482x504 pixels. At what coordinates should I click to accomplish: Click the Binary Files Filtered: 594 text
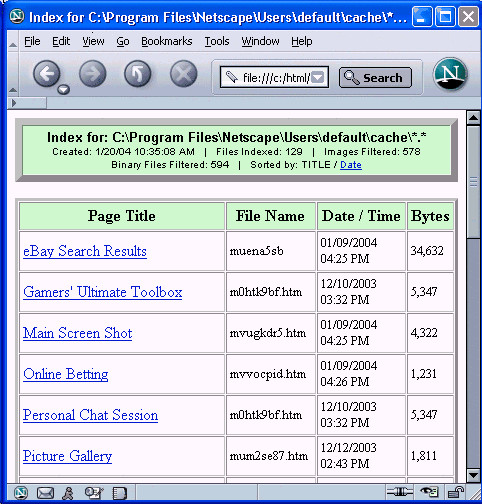pos(170,165)
